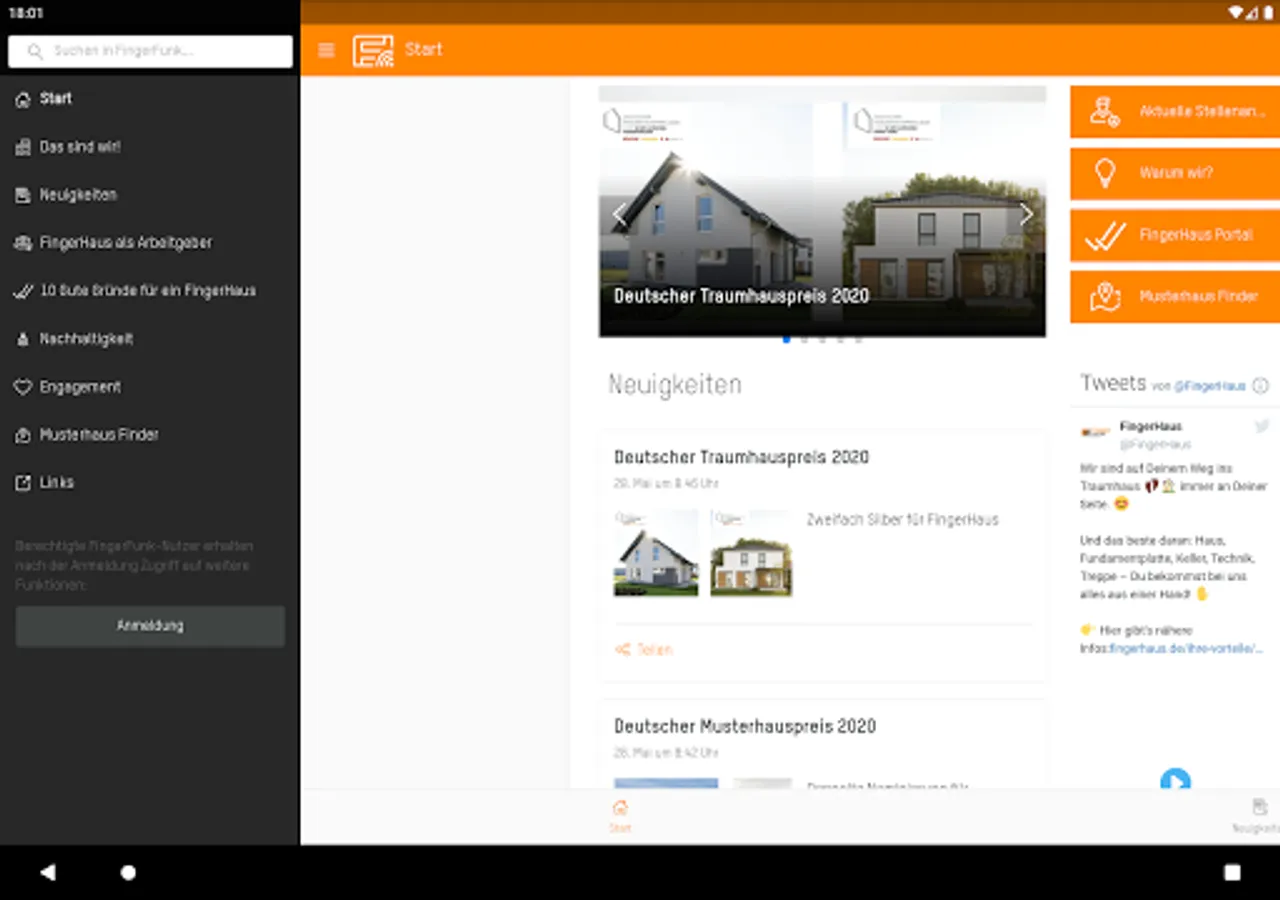The width and height of the screenshot is (1280, 900).
Task: Show previous carousel slide arrow
Action: (x=619, y=214)
